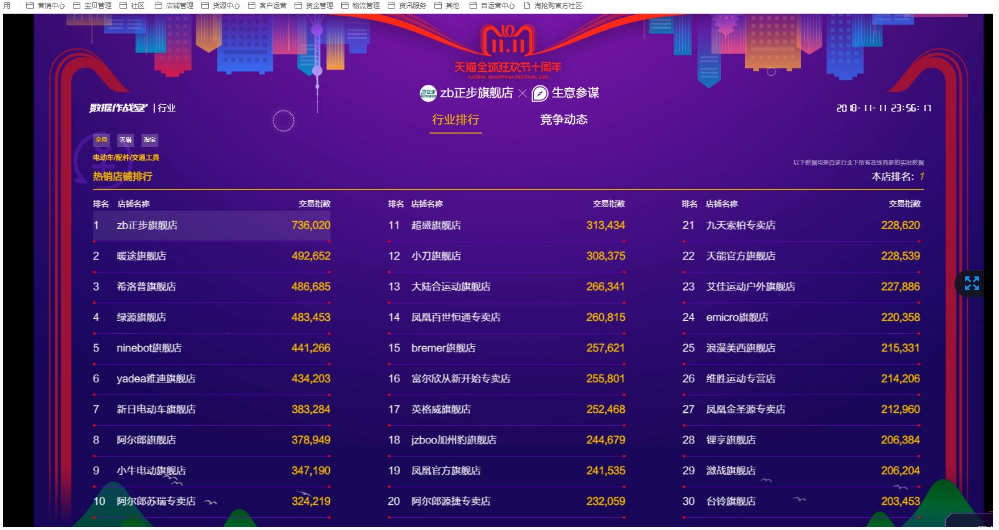
Task: Click the trade index value 736,020
Action: point(311,226)
